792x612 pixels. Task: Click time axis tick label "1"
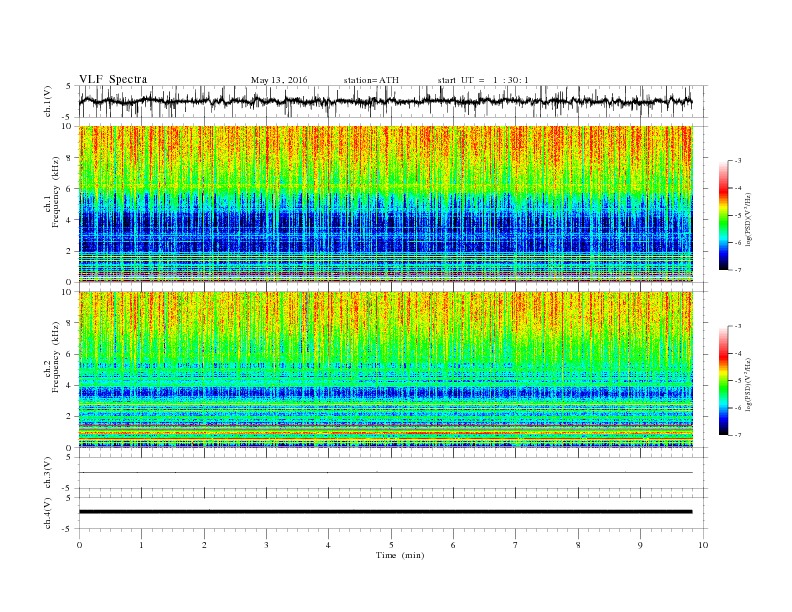pyautogui.click(x=141, y=545)
